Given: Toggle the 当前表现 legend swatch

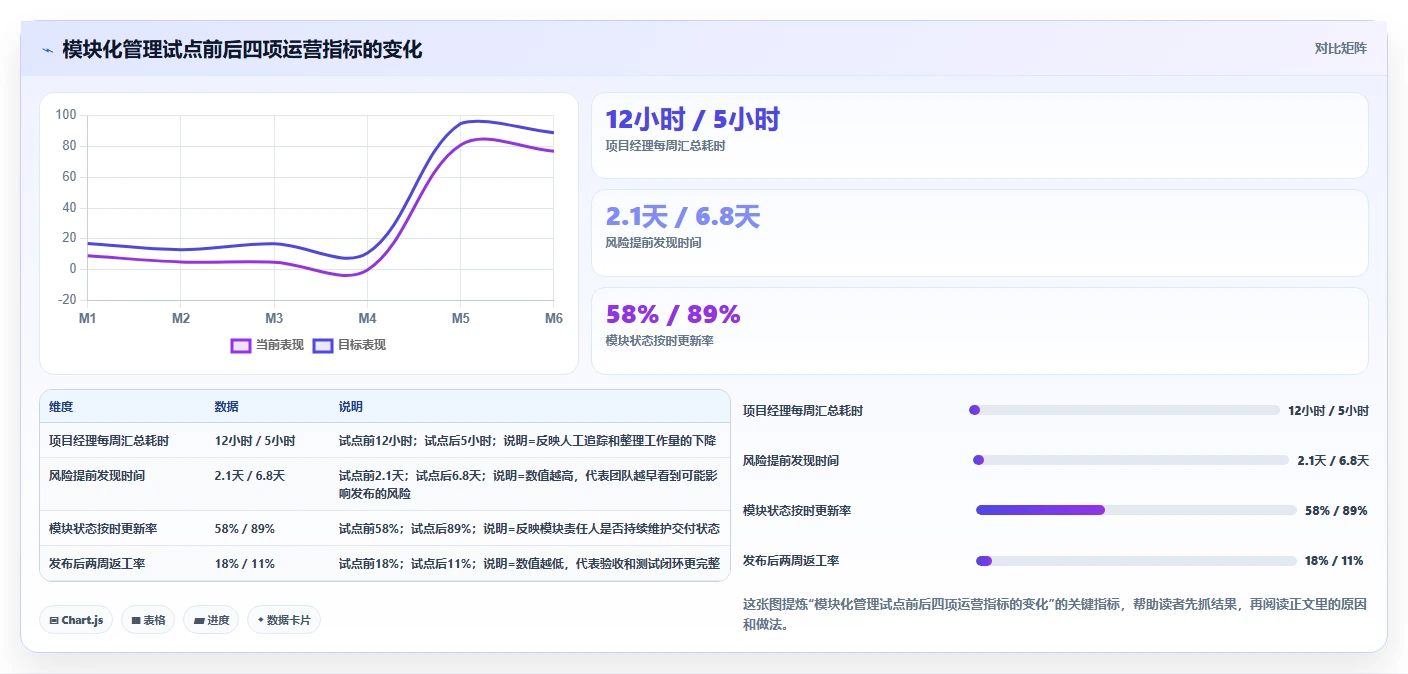Looking at the screenshot, I should pos(241,345).
